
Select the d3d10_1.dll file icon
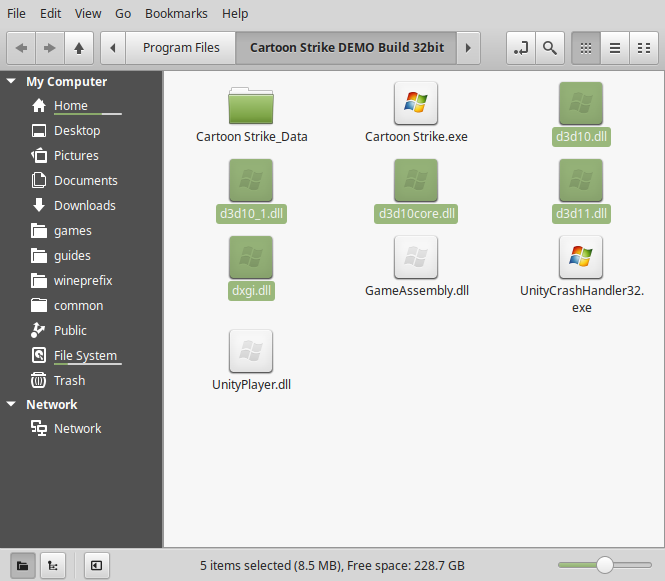[x=251, y=180]
